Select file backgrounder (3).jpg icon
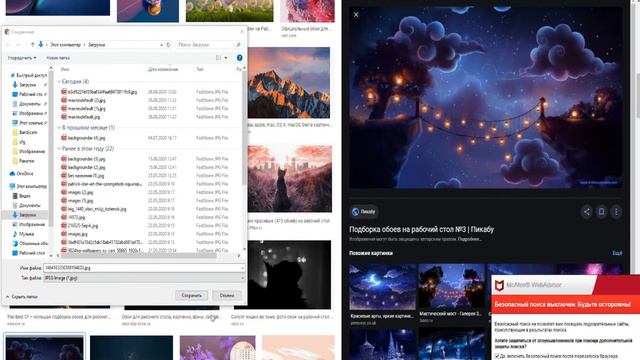Image resolution: width=640 pixels, height=360 pixels. (64, 159)
